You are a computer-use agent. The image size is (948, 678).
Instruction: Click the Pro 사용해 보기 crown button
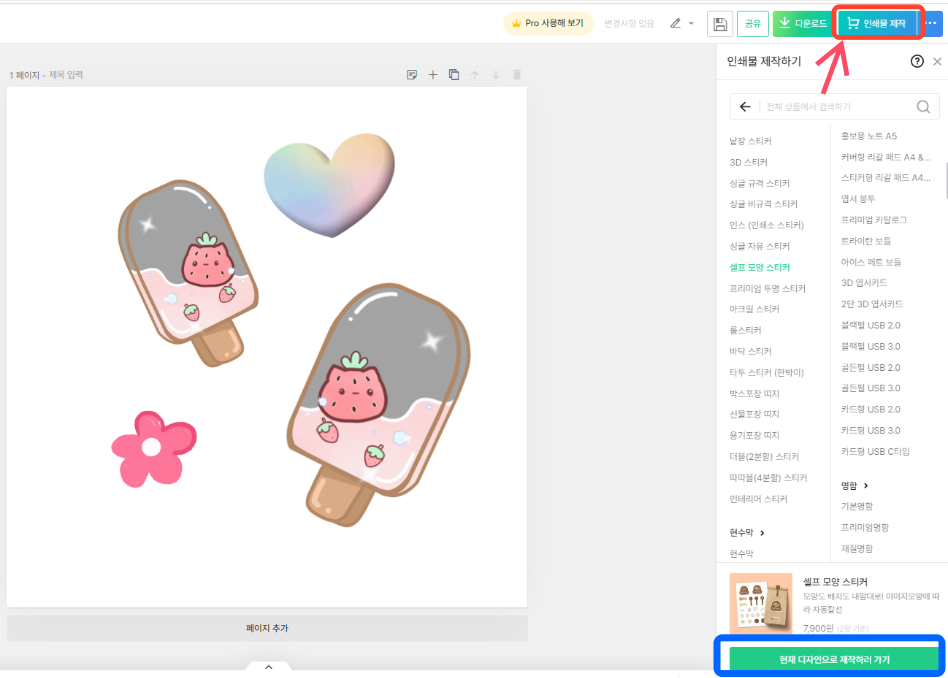pyautogui.click(x=548, y=24)
